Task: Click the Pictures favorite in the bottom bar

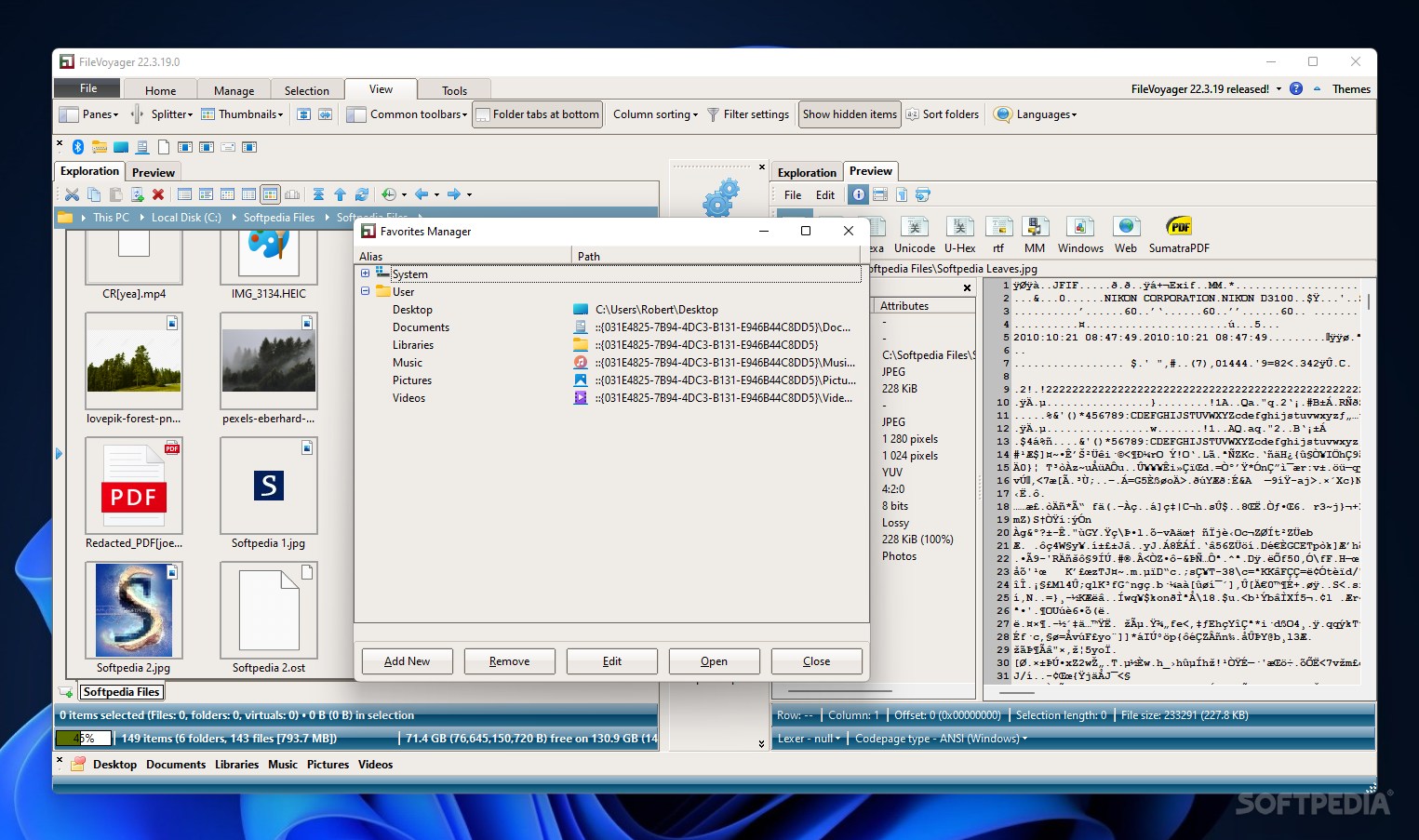Action: pos(328,765)
